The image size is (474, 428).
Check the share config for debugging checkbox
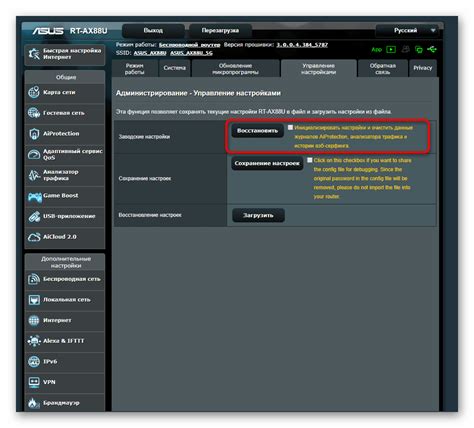[310, 160]
